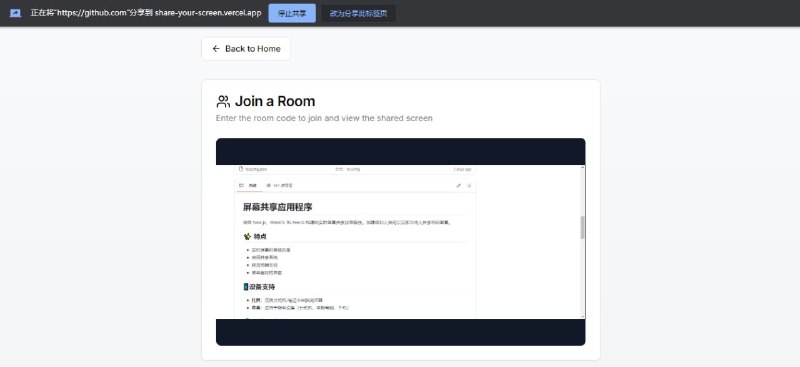Click the scrollbar thumb inside the shared screen

[583, 227]
